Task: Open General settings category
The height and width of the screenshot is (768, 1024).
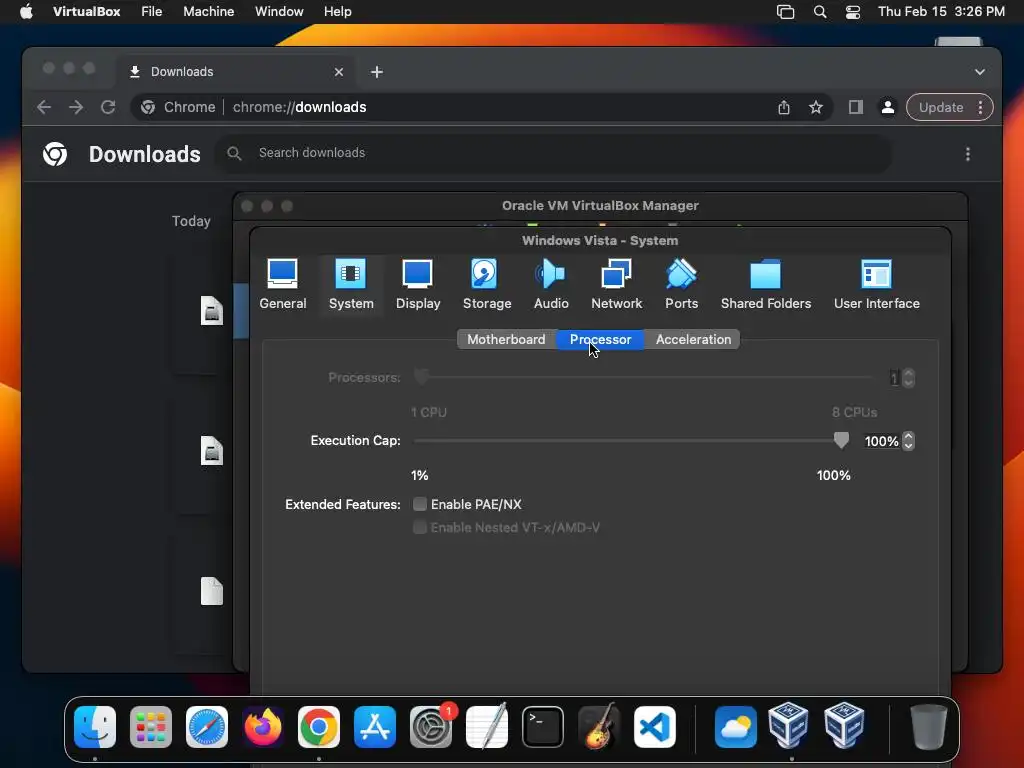Action: (282, 285)
